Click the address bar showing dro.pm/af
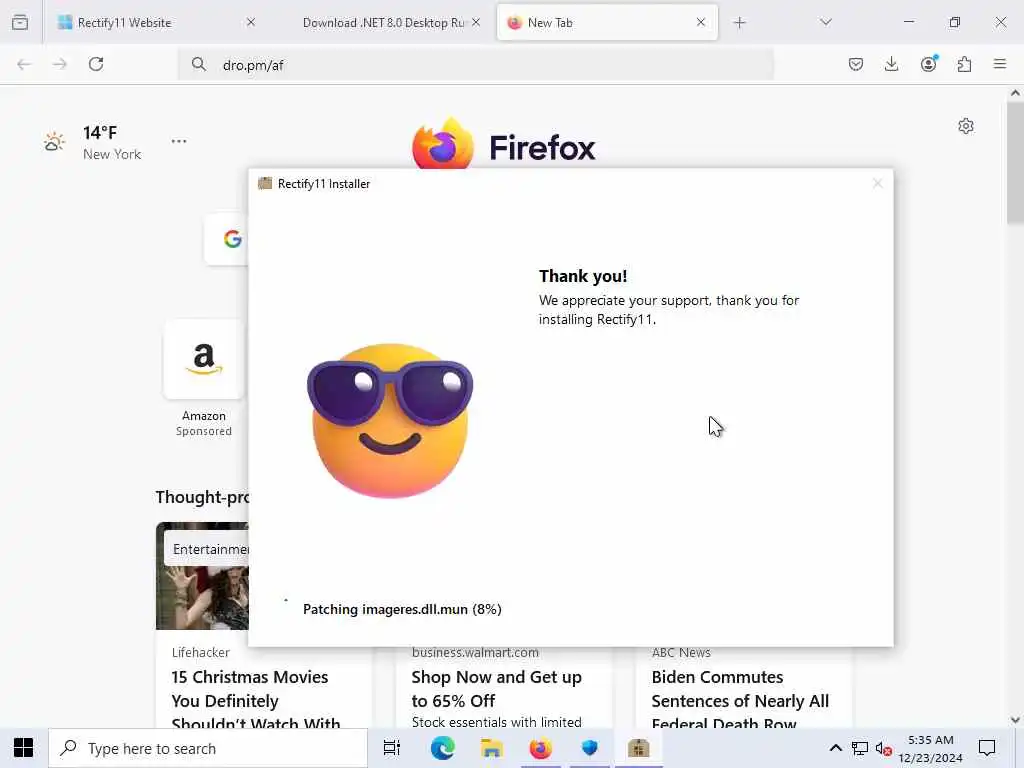The image size is (1024, 768). (475, 65)
